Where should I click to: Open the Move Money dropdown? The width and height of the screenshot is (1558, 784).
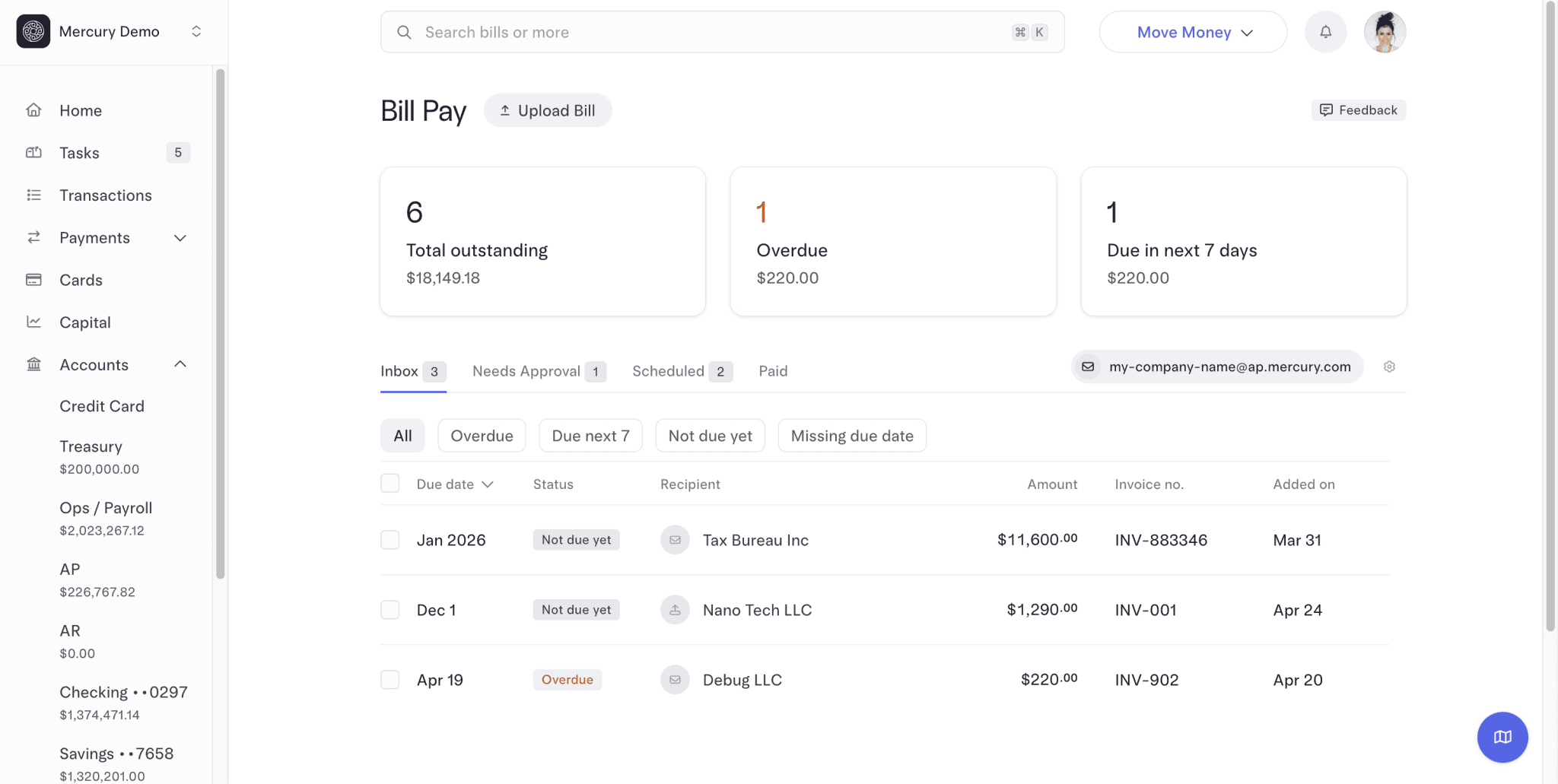1191,32
